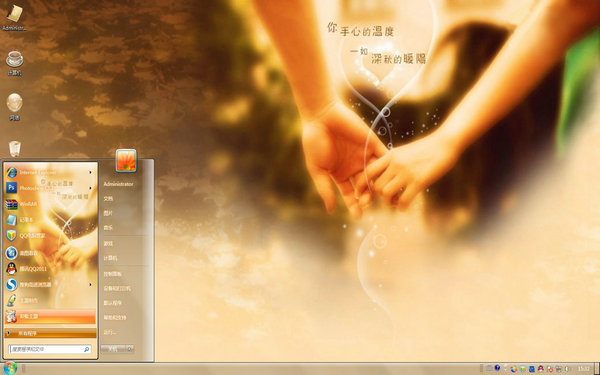Screen dimensions: 600x375
Task: Click the QQ shield tray icon
Action: (x=523, y=369)
